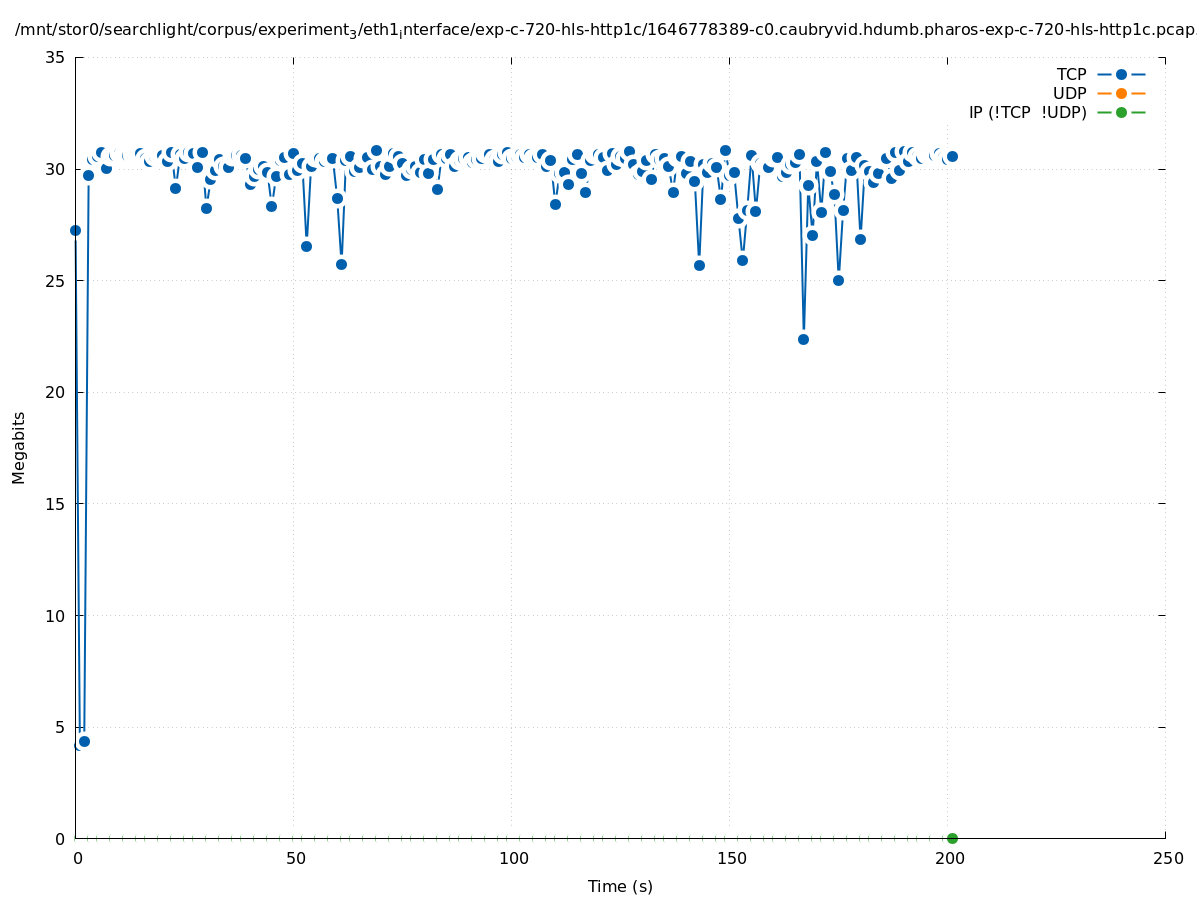The height and width of the screenshot is (900, 1197).
Task: Click the first TCP point at 27 Megabits
Action: coord(75,230)
